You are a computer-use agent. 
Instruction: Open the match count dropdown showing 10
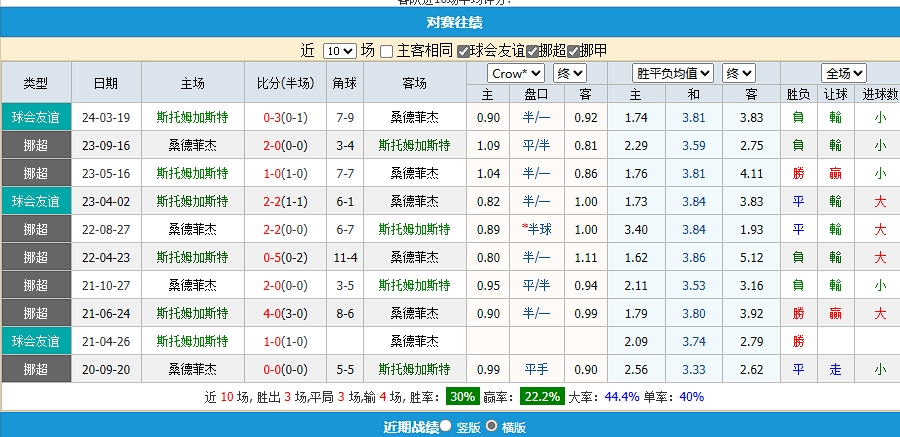click(339, 50)
